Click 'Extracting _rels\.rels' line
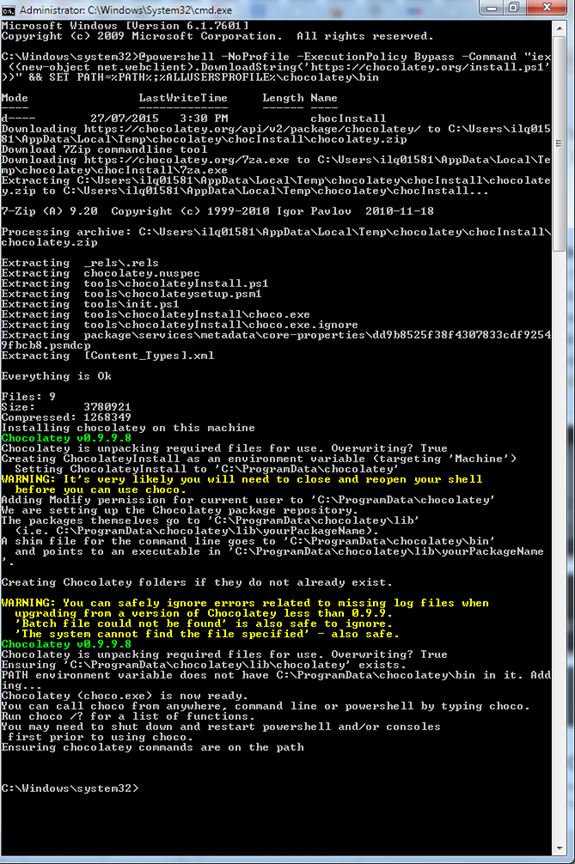 [x=80, y=263]
